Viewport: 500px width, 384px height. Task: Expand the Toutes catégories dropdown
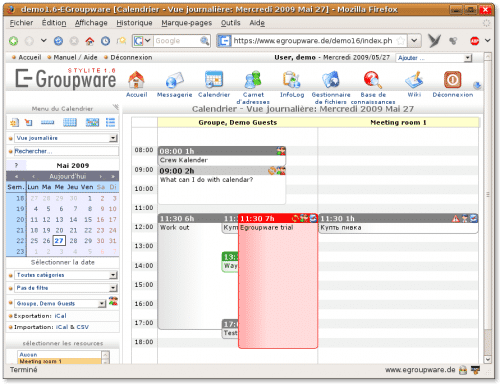click(114, 275)
